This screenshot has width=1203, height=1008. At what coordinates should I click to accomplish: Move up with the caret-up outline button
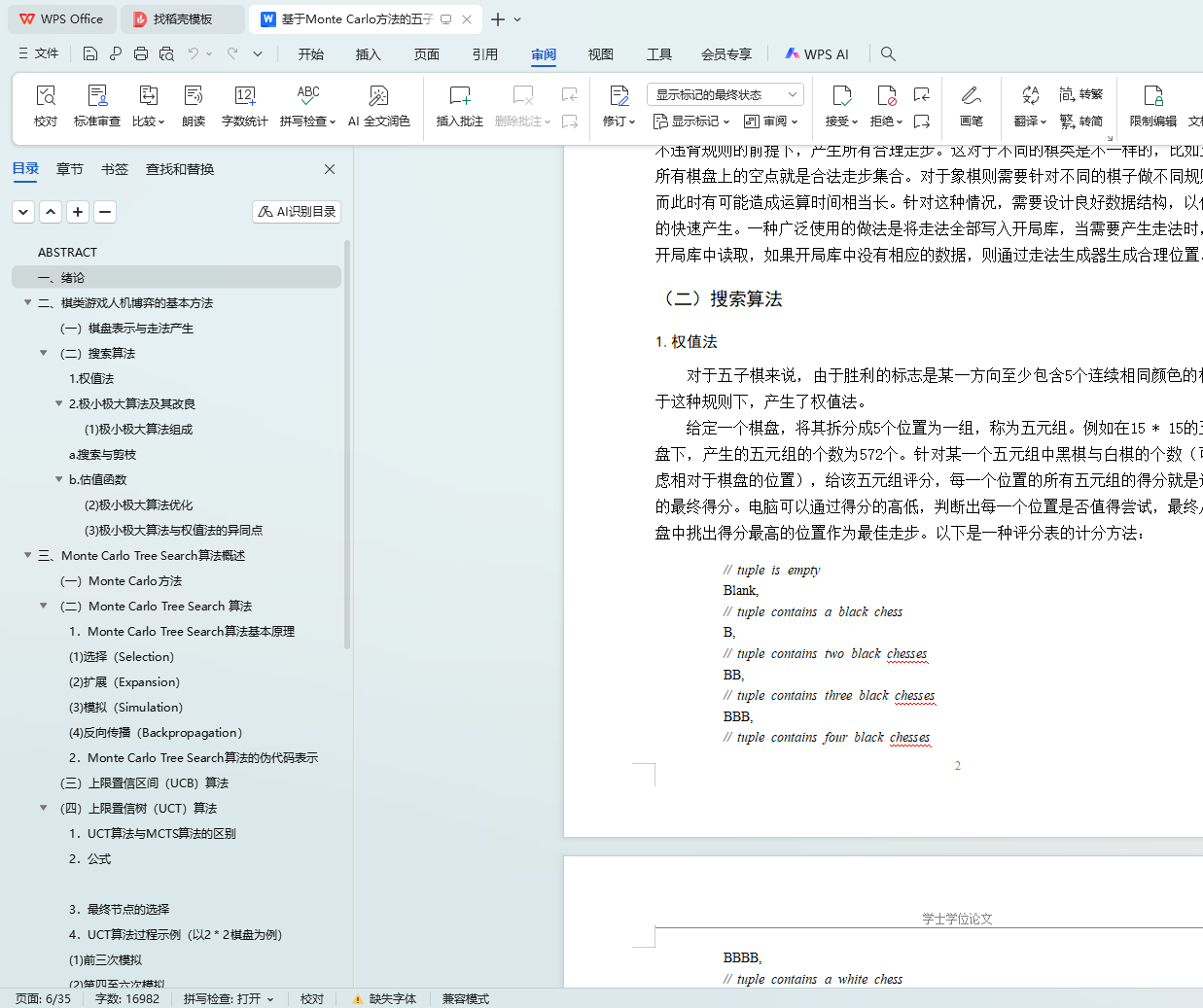[x=52, y=211]
